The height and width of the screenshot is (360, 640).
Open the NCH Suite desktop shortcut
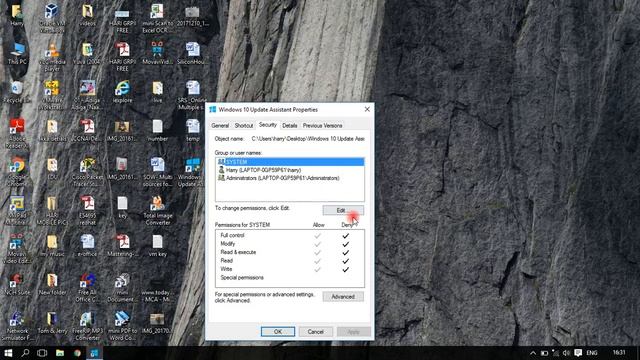17,284
